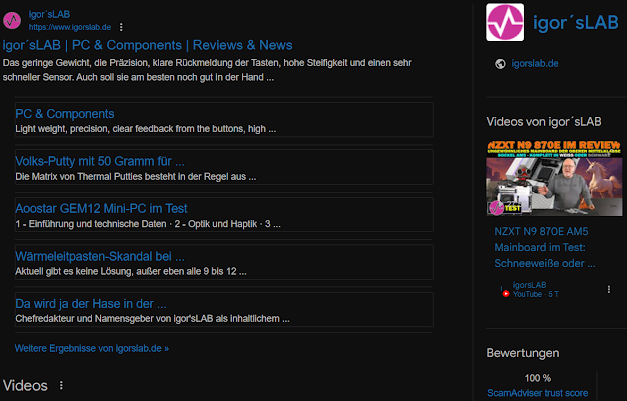Click the https://www.igorslab.de URL
Viewport: 627px width, 401px height.
click(70, 27)
